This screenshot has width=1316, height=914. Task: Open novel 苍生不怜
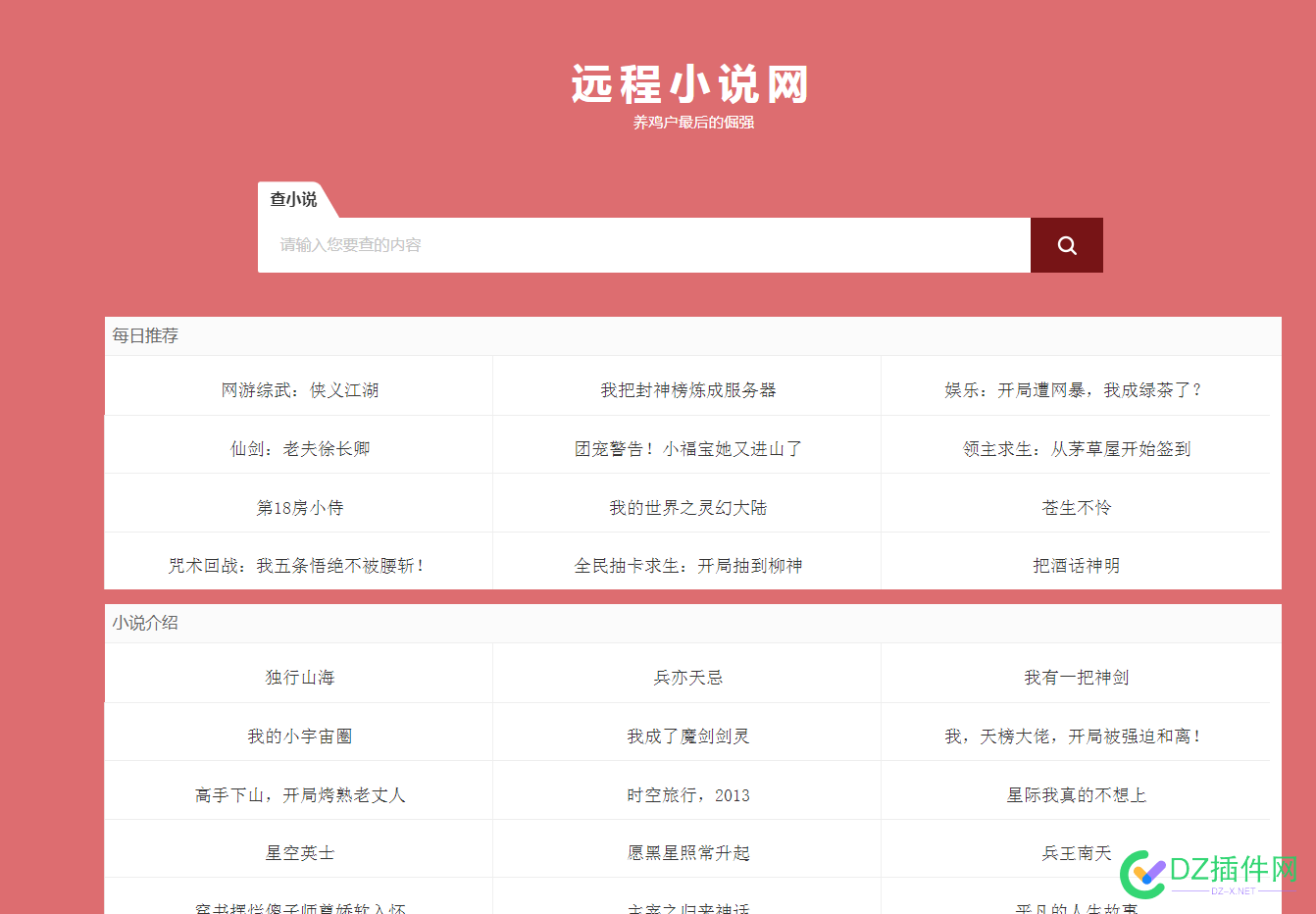[x=1077, y=508]
